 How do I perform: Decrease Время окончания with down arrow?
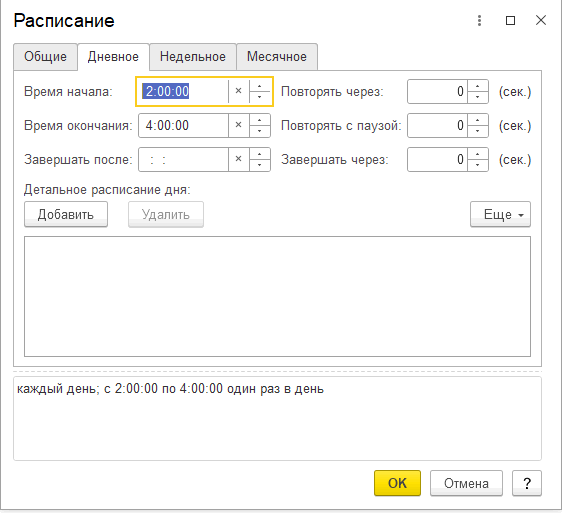point(259,131)
